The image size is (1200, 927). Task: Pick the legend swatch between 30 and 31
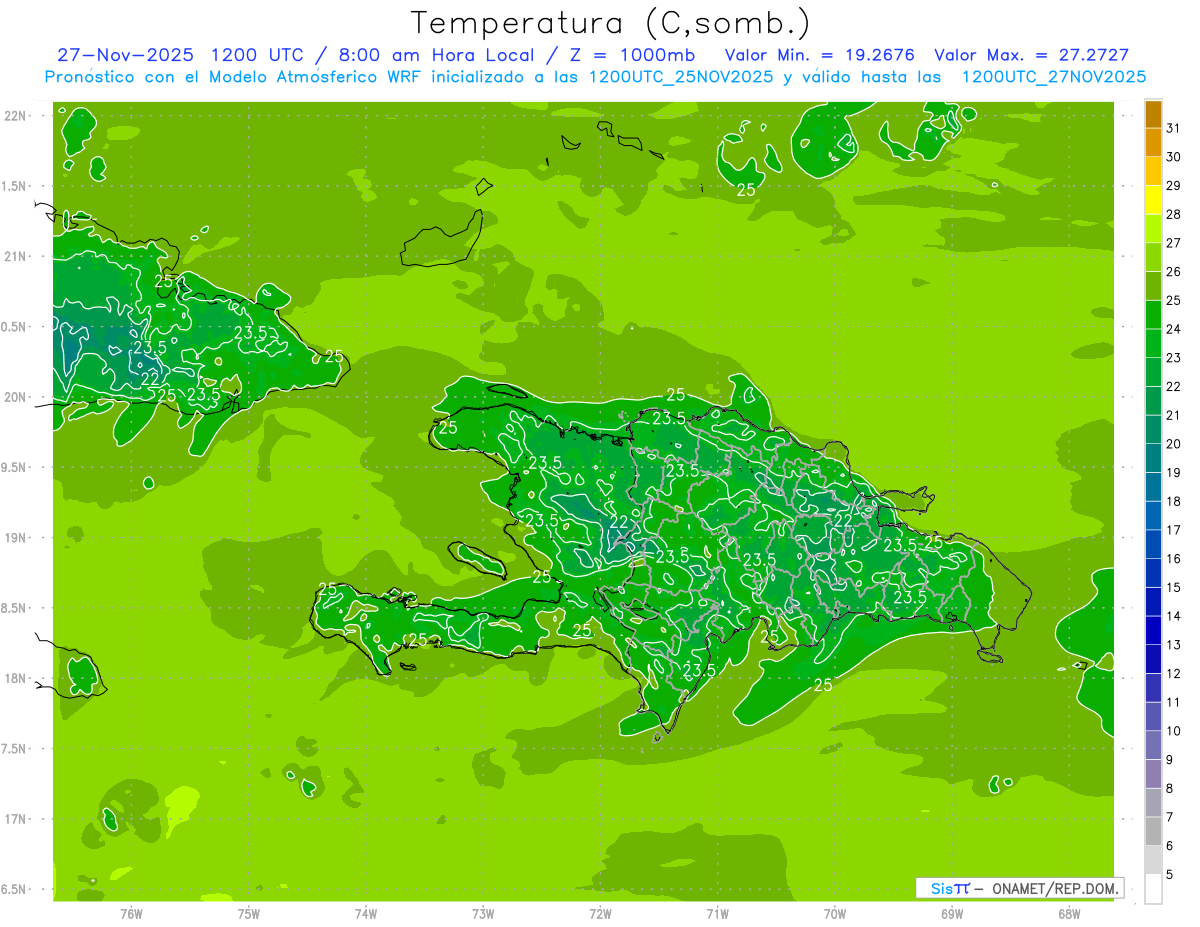(x=1153, y=143)
